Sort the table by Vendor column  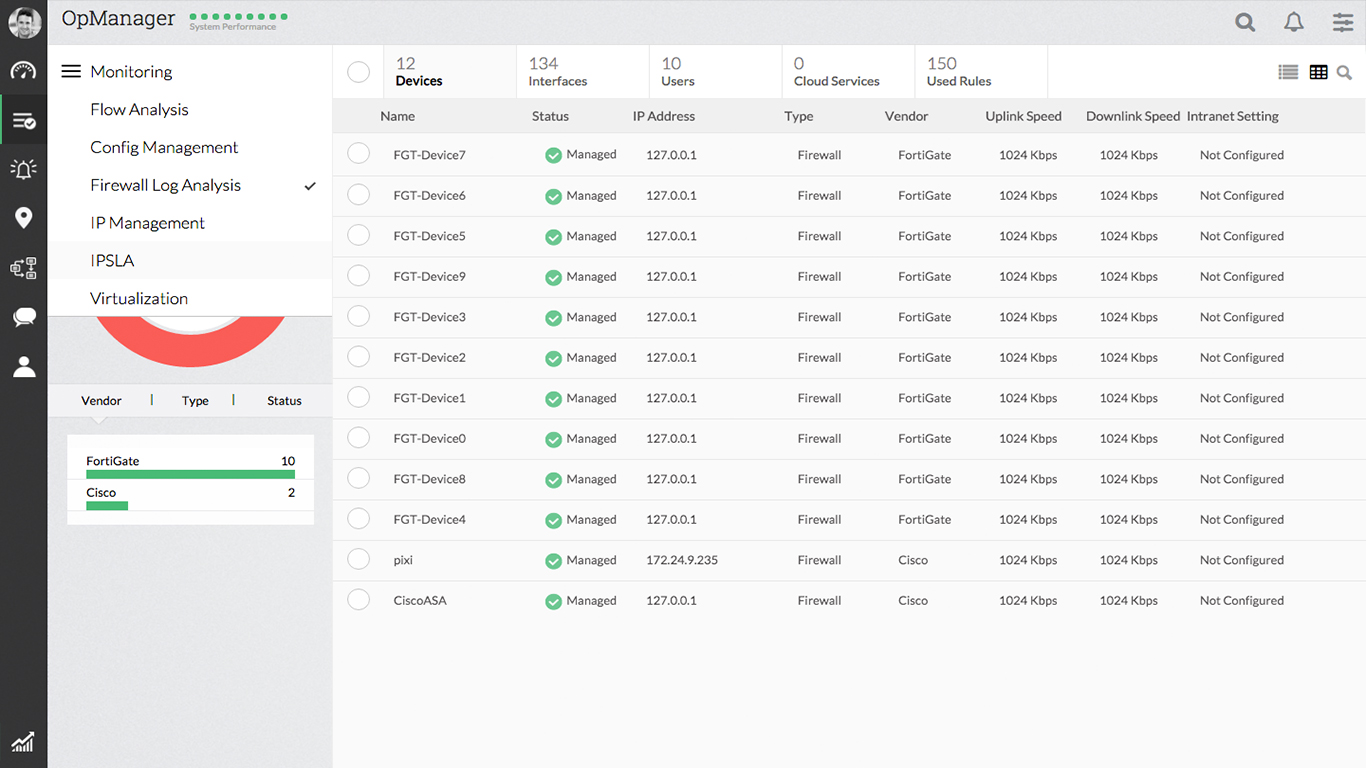(906, 117)
